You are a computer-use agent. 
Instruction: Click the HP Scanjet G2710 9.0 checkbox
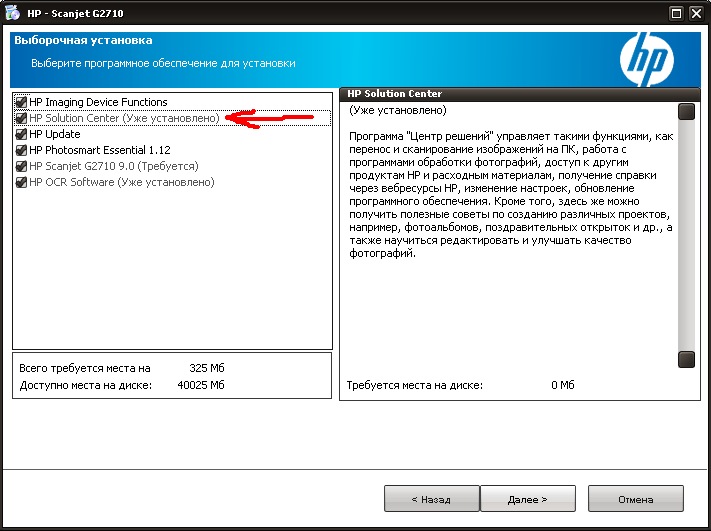tap(21, 166)
